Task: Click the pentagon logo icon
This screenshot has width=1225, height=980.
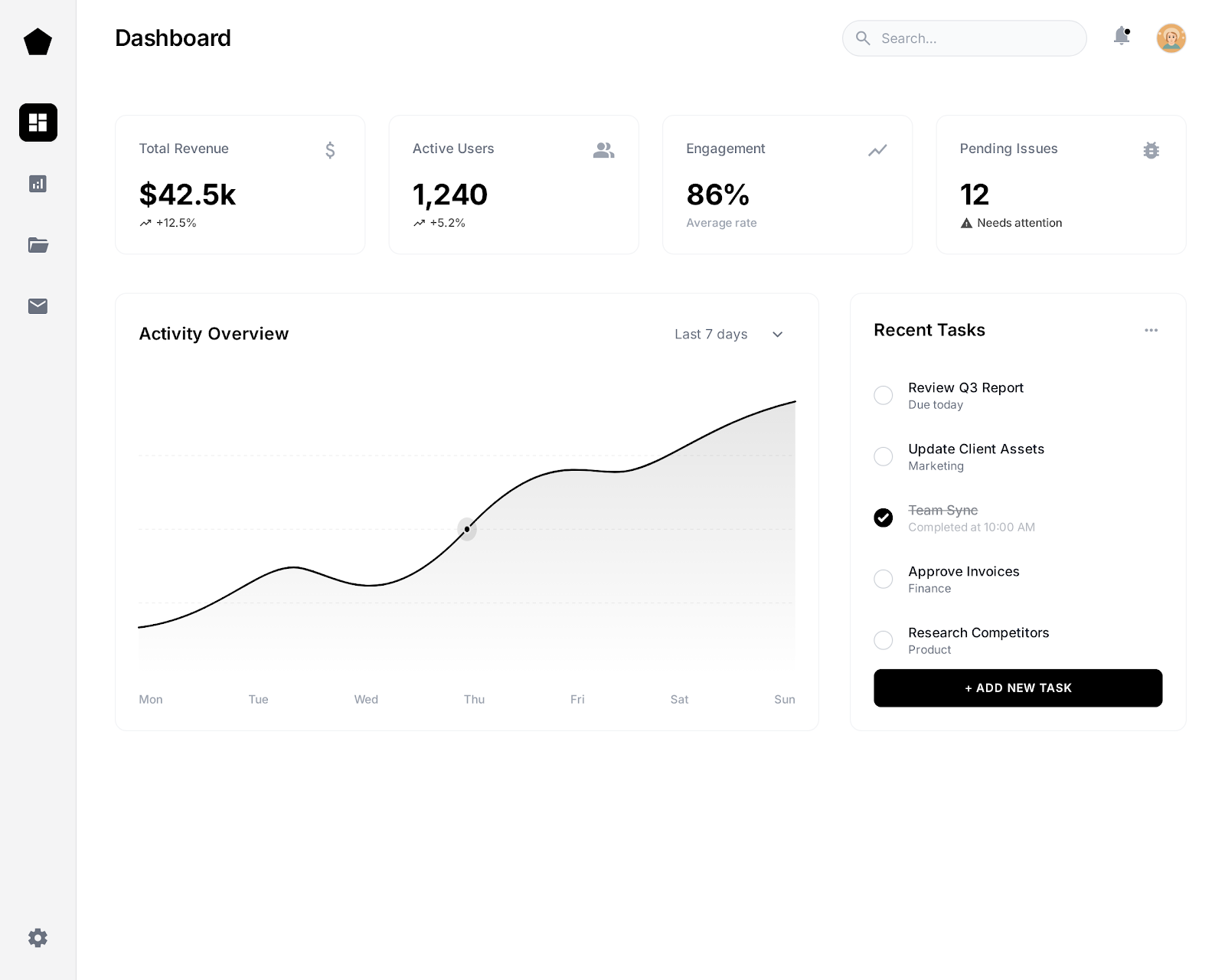Action: [38, 42]
